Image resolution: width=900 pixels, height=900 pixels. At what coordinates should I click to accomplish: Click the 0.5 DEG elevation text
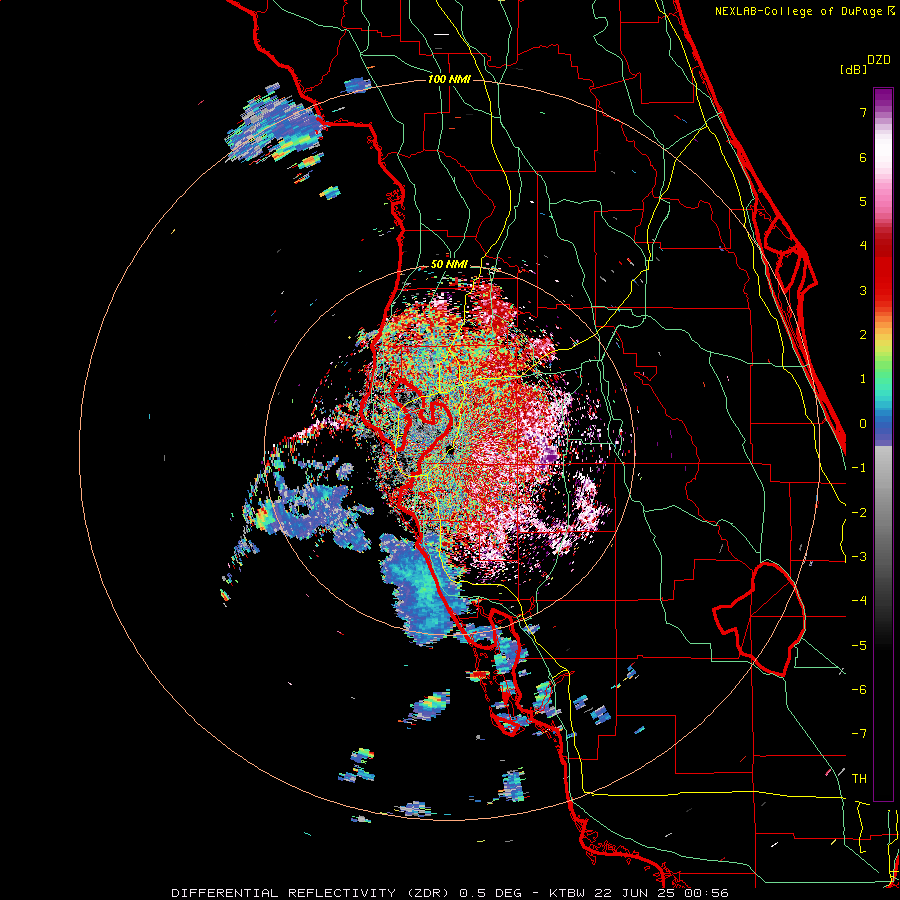491,893
